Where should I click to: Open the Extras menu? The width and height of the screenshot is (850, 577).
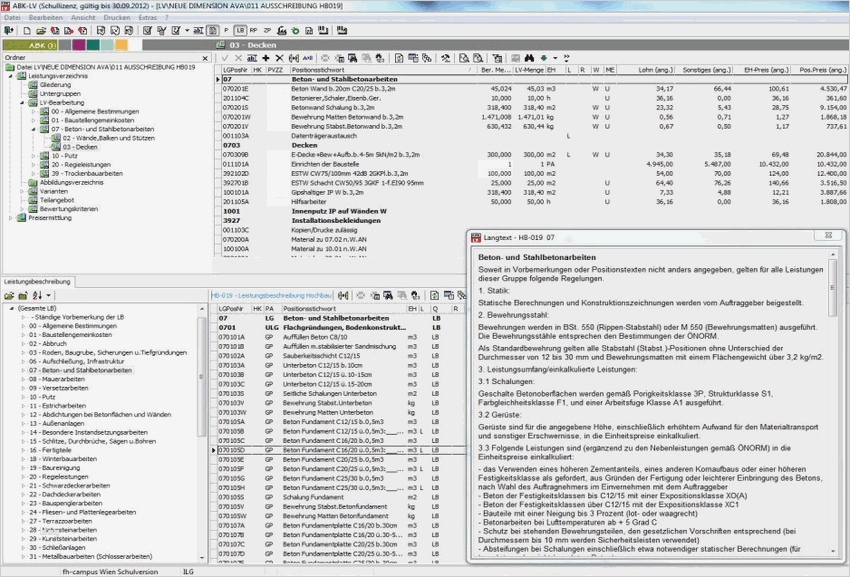pos(147,18)
